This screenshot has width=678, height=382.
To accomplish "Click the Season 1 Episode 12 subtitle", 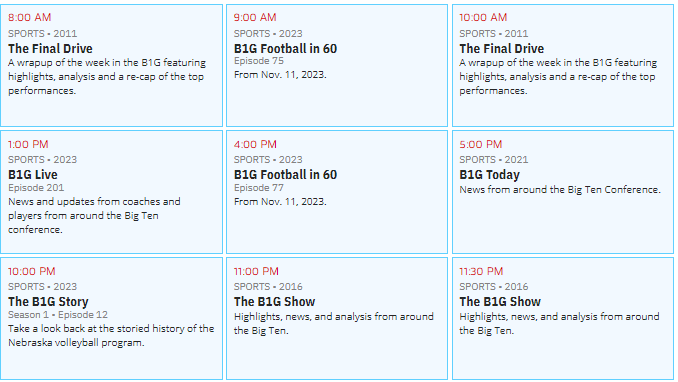I will (58, 315).
